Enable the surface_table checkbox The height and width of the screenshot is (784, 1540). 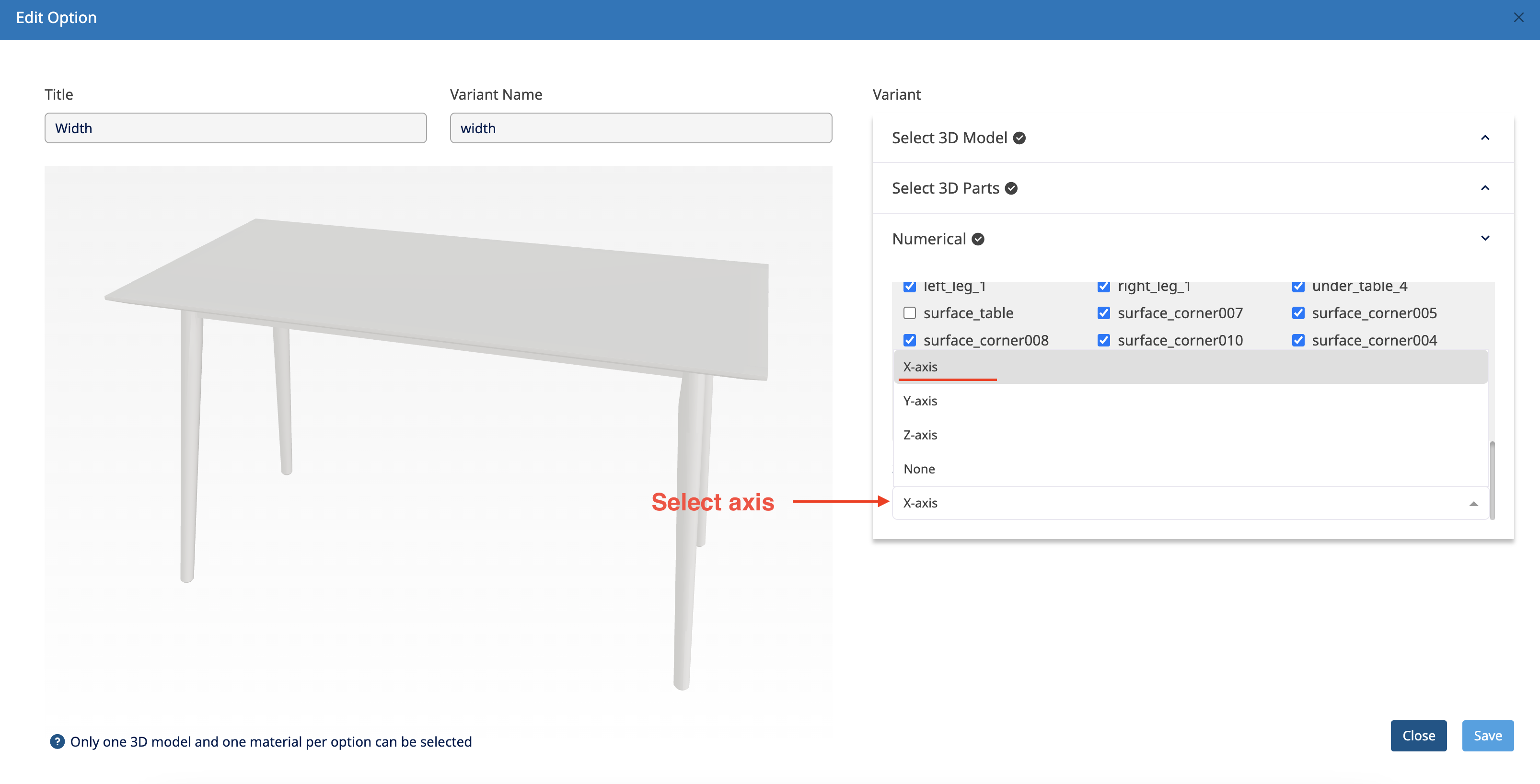click(x=909, y=313)
